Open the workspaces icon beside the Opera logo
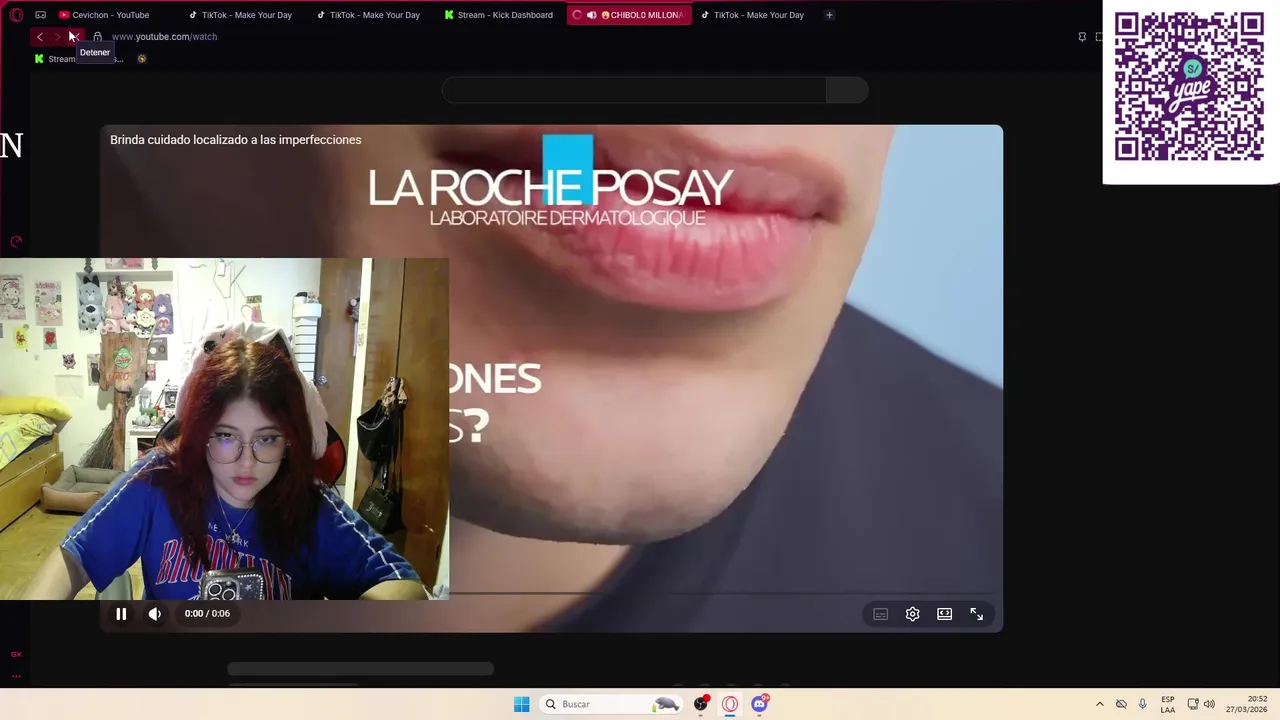 click(x=40, y=15)
